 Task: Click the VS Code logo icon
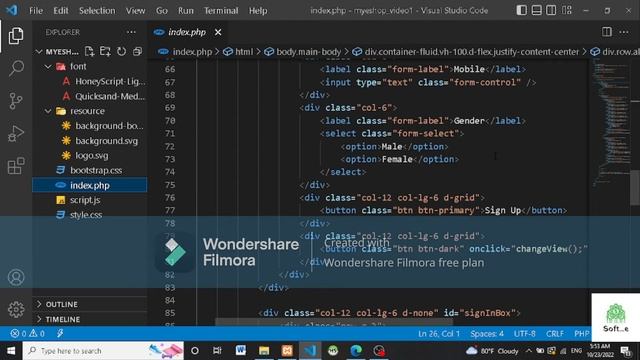coord(12,10)
